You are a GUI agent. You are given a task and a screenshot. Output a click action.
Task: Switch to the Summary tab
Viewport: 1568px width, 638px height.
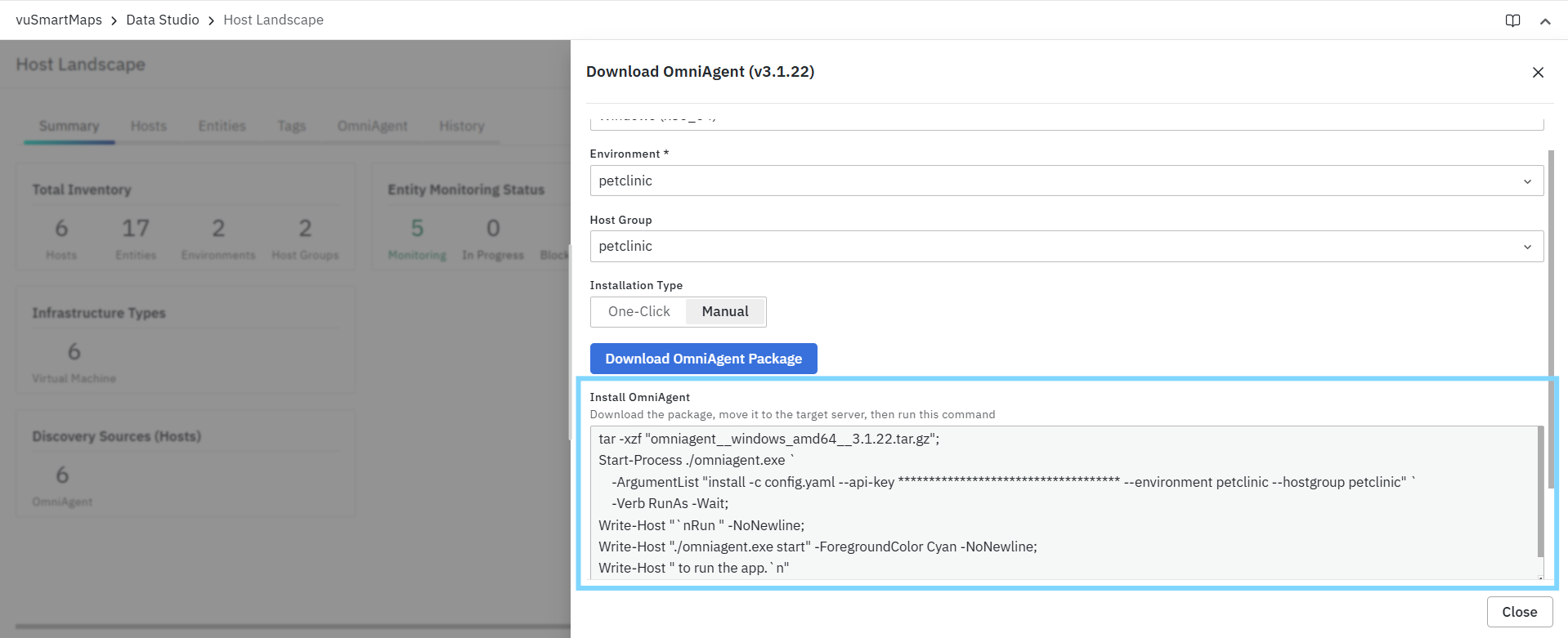(x=69, y=126)
